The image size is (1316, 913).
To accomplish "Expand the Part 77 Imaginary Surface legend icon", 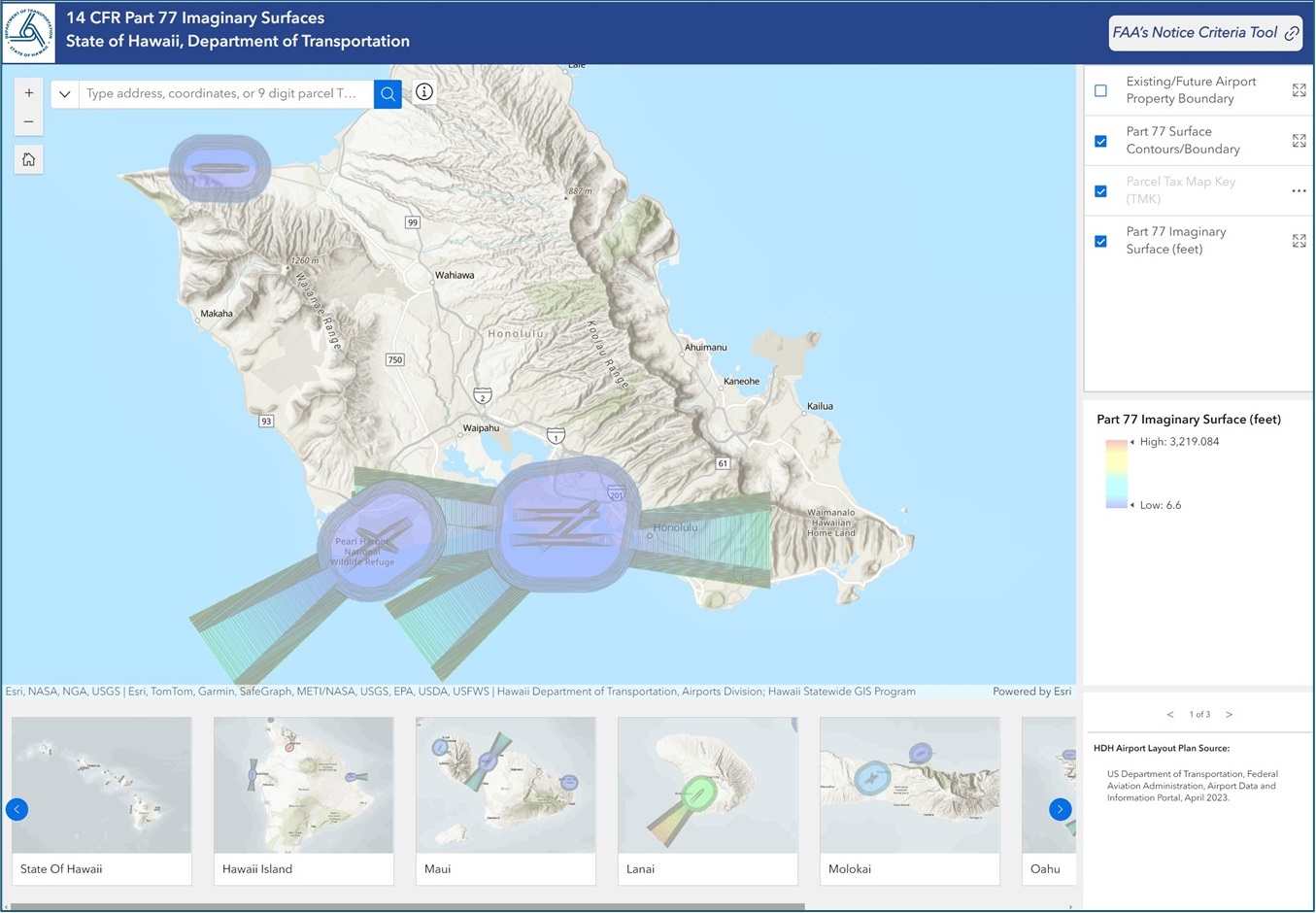I will click(1299, 241).
